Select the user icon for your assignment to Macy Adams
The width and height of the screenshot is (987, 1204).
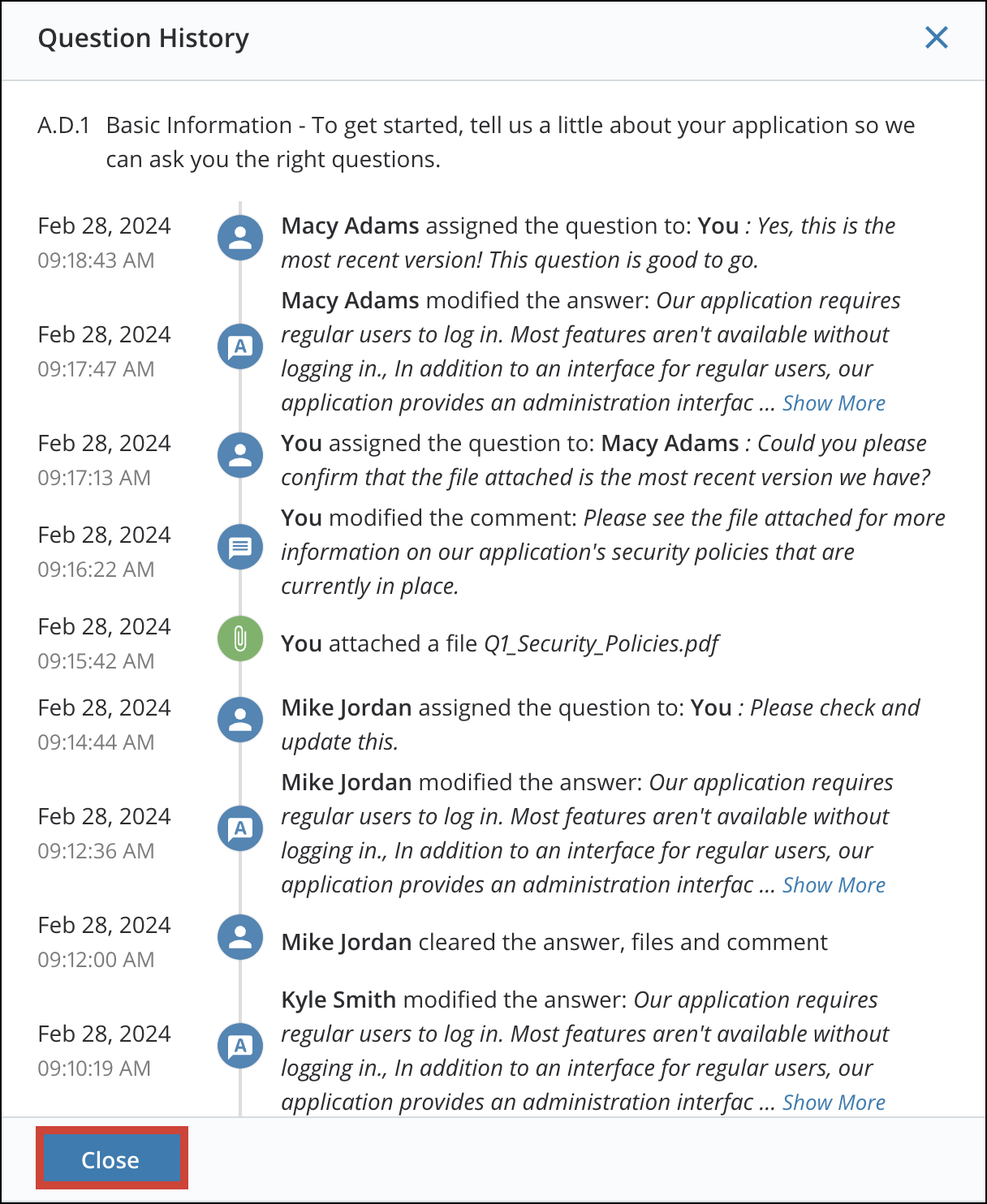[x=240, y=455]
